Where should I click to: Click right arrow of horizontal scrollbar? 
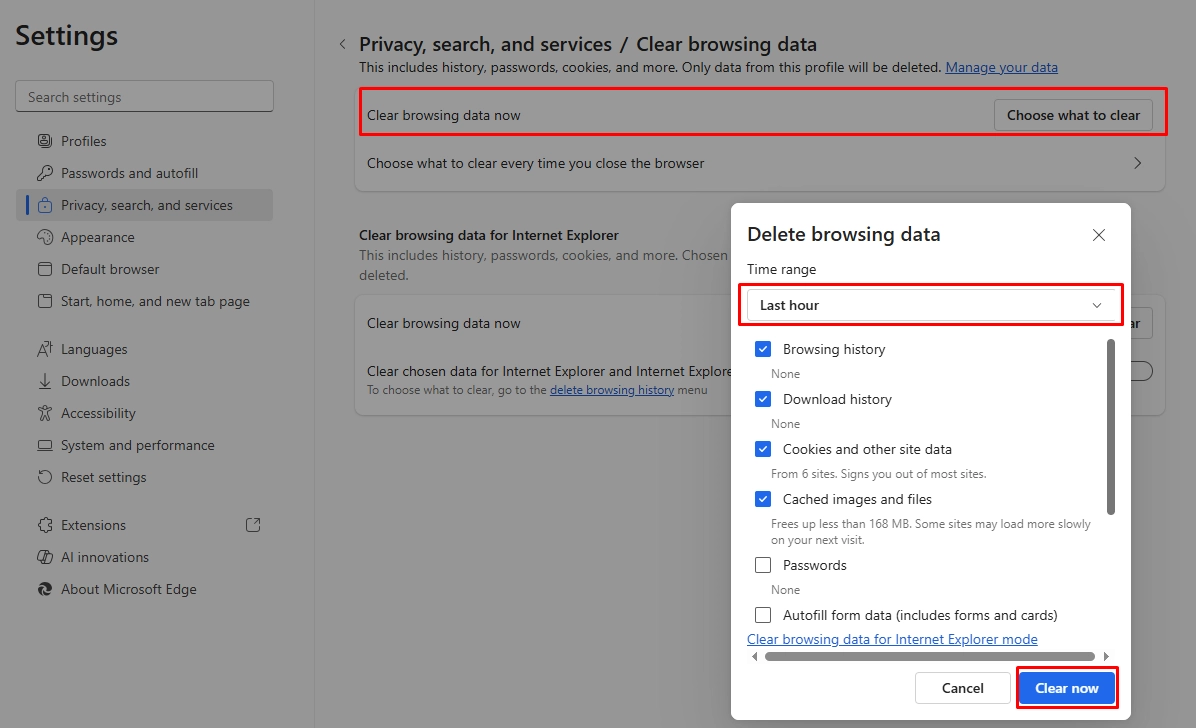(x=1106, y=657)
